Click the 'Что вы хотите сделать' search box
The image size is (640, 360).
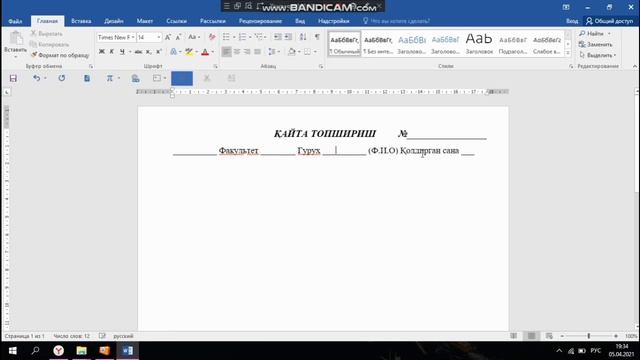[x=396, y=21]
